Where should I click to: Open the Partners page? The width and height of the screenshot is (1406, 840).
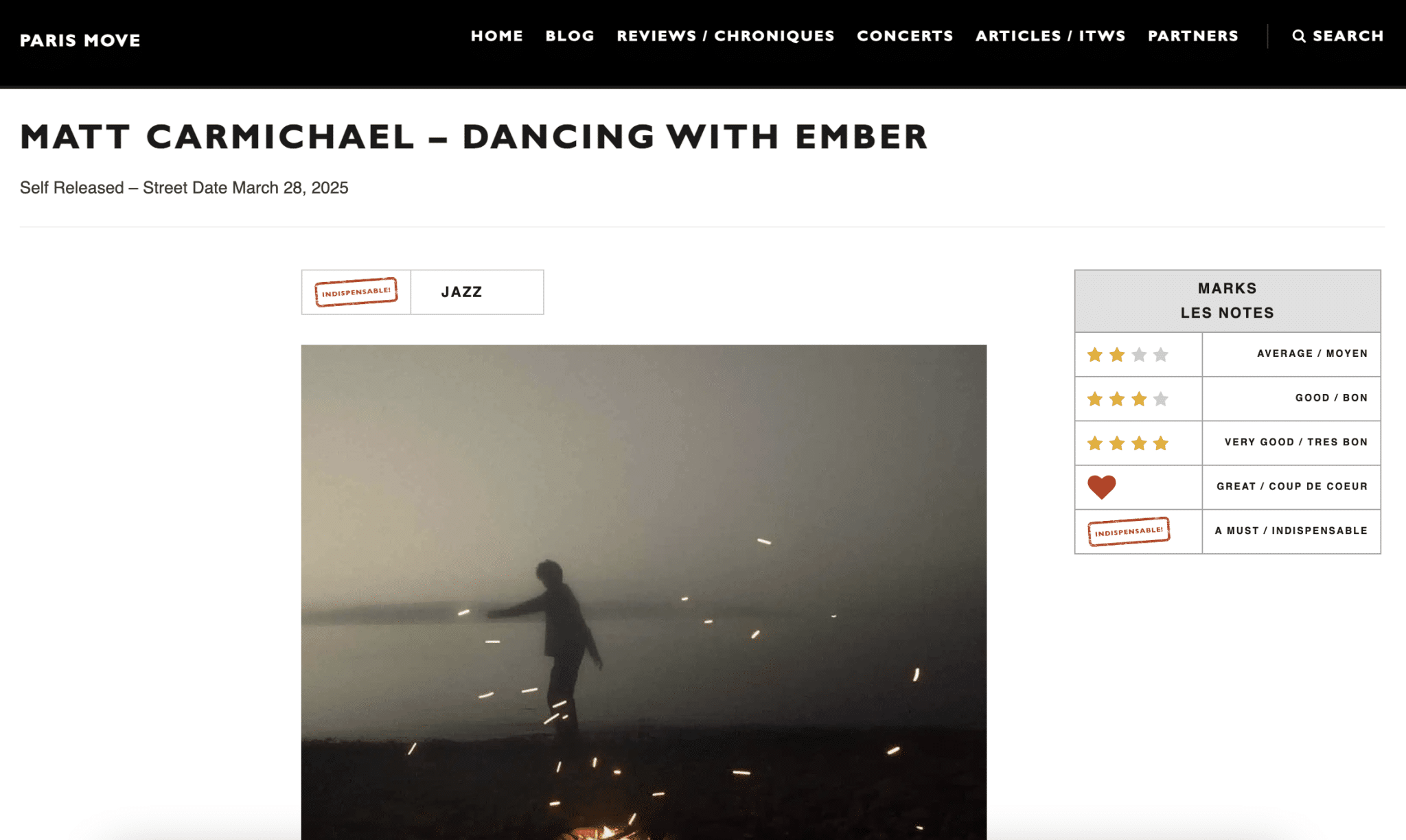click(1193, 36)
